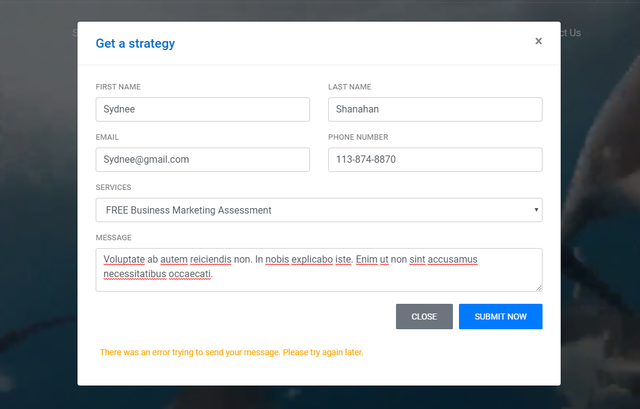Click the gray CLOSE button
640x409 pixels.
click(424, 316)
